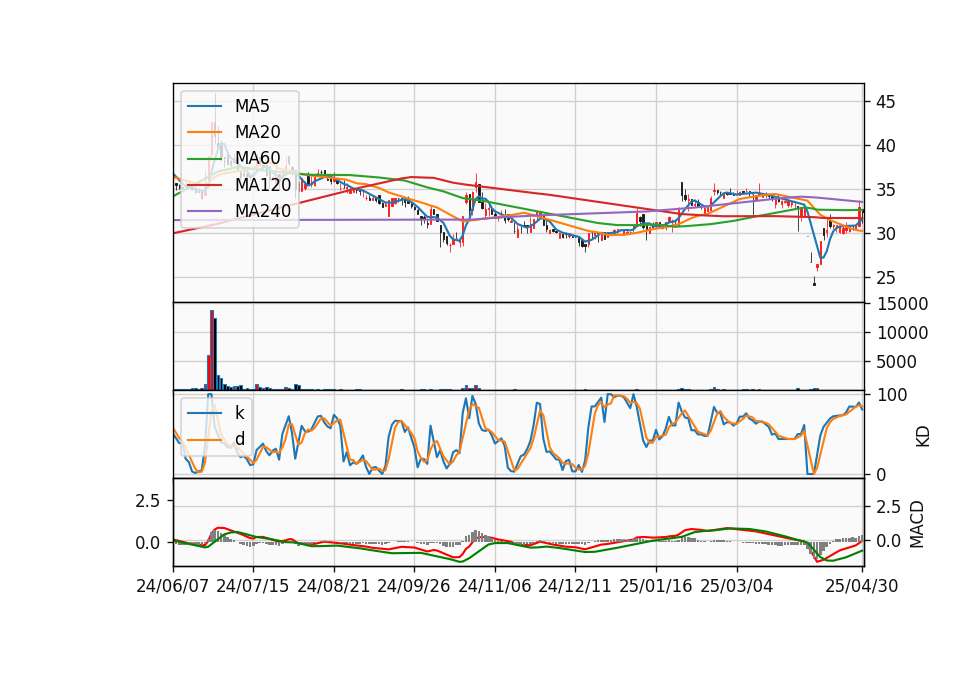Click the volume axis value 5000

coord(897,362)
